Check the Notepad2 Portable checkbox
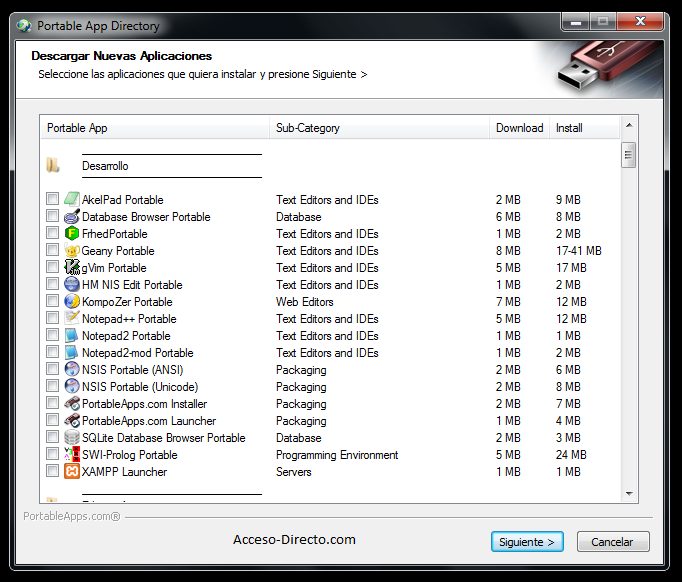This screenshot has width=682, height=582. [52, 334]
